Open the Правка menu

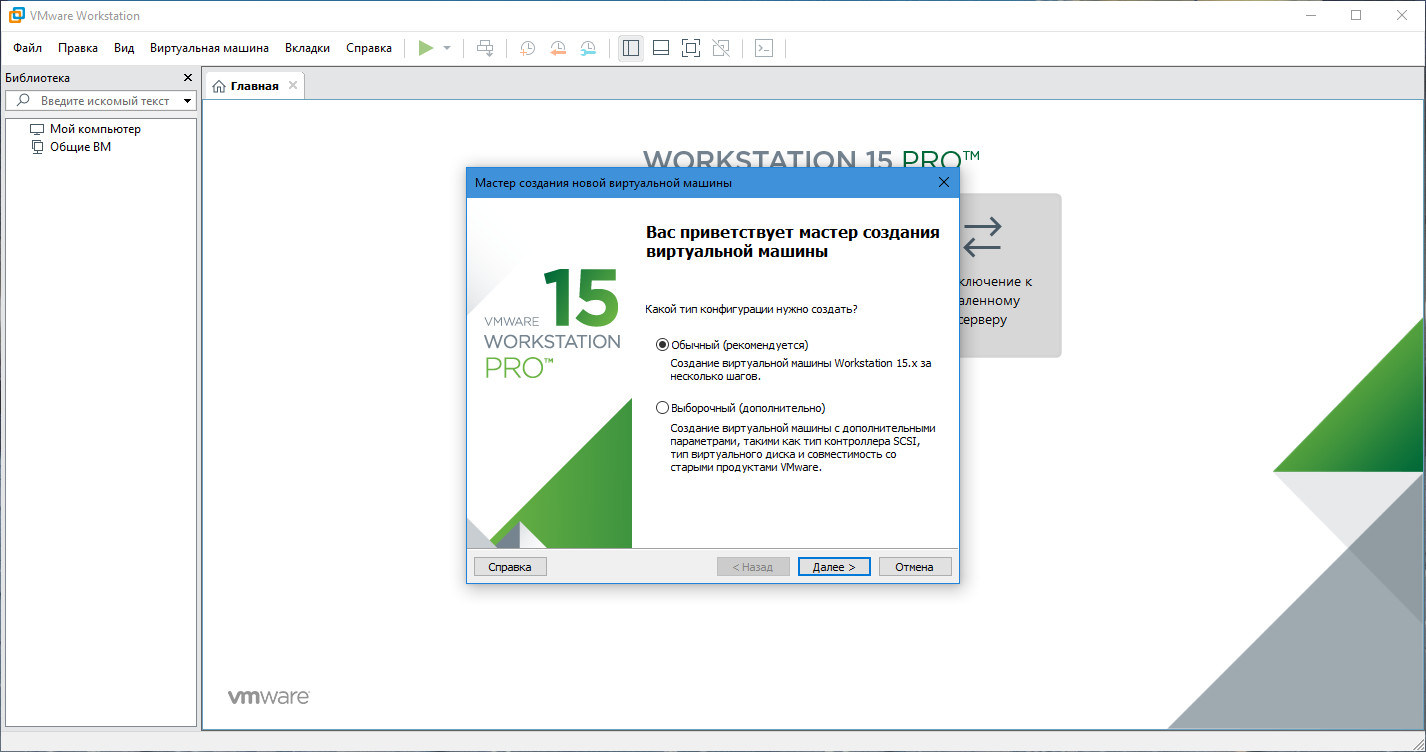pos(78,48)
